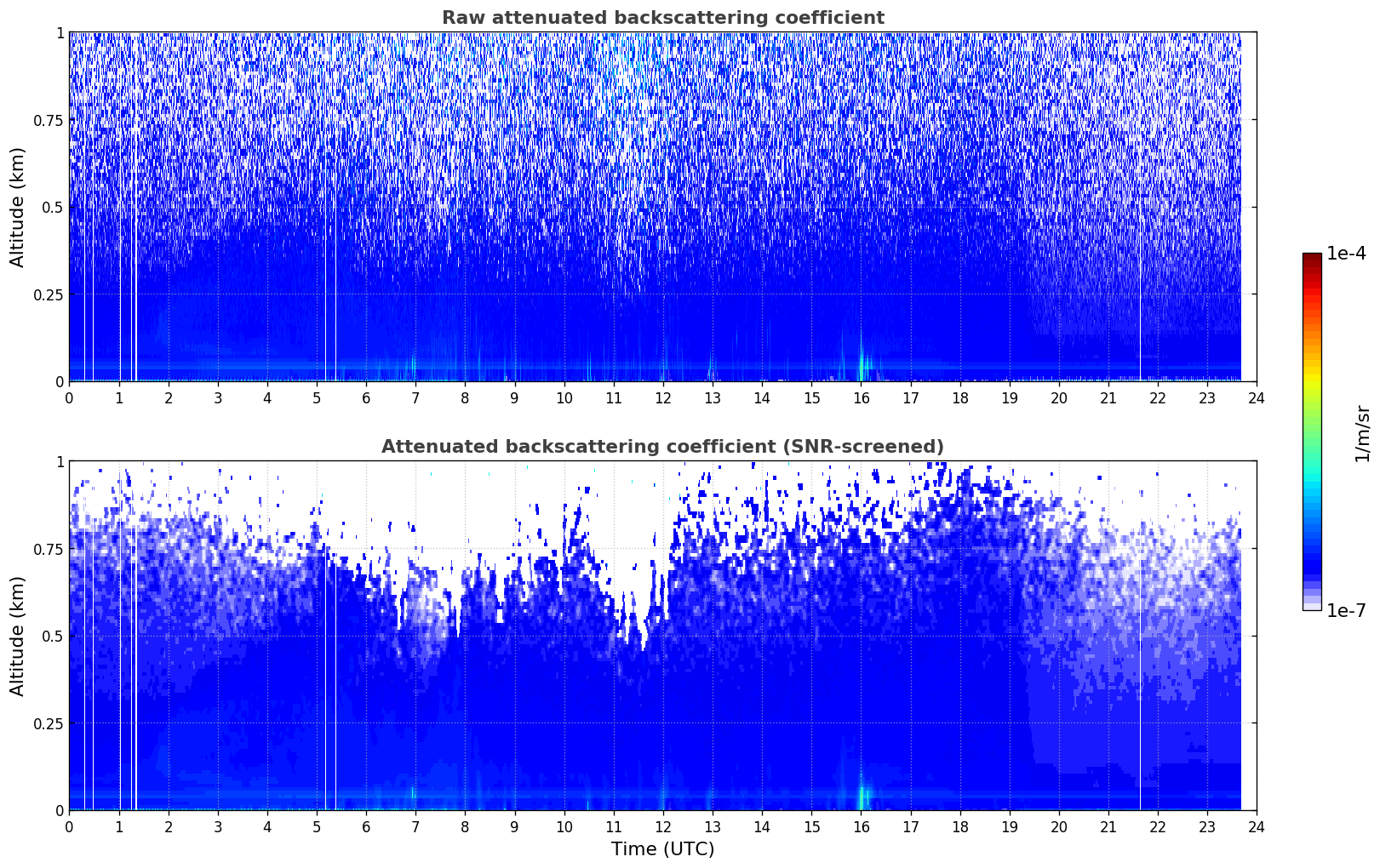Screen dimensions: 1380x868
Task: Click the '18' hour tick on the upper time axis
Action: point(960,397)
